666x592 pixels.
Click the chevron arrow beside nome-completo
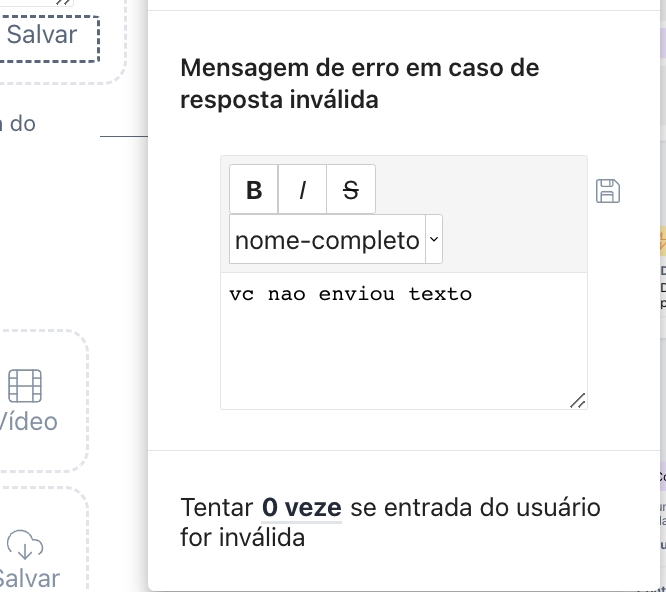click(x=433, y=240)
